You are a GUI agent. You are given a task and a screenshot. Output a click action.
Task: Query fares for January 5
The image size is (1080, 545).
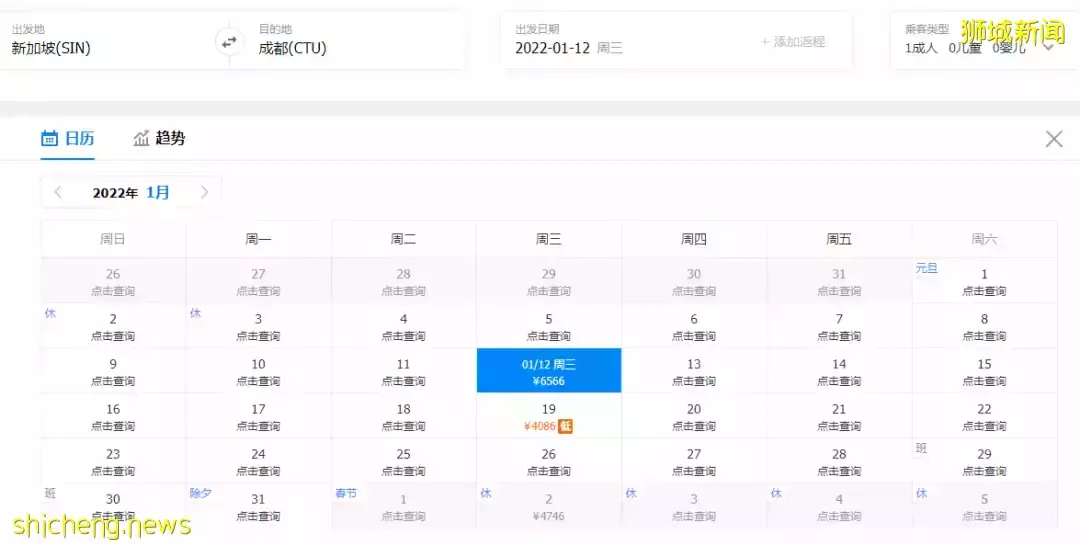[549, 327]
